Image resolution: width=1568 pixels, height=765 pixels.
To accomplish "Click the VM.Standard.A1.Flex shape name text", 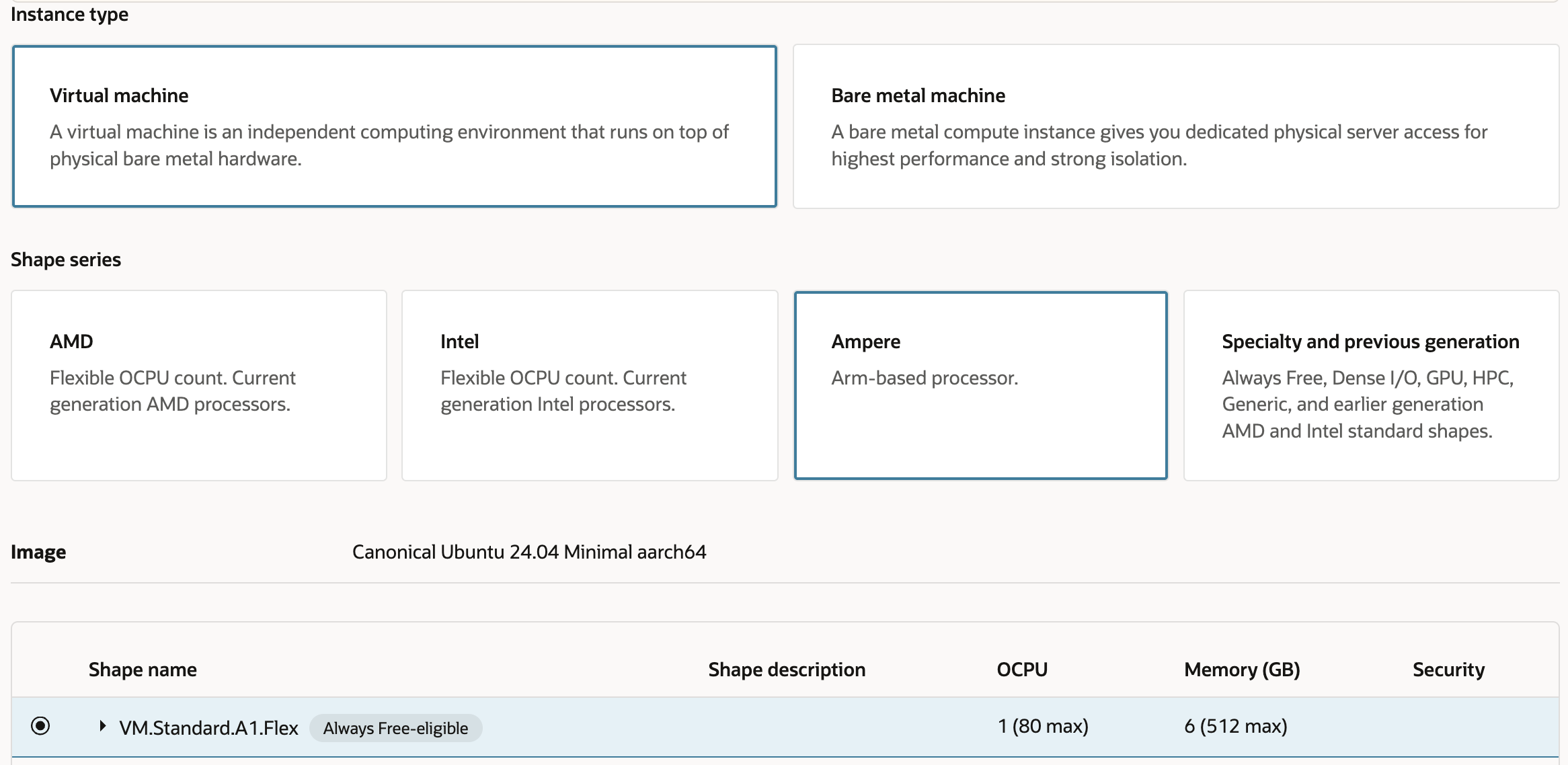I will [x=208, y=728].
